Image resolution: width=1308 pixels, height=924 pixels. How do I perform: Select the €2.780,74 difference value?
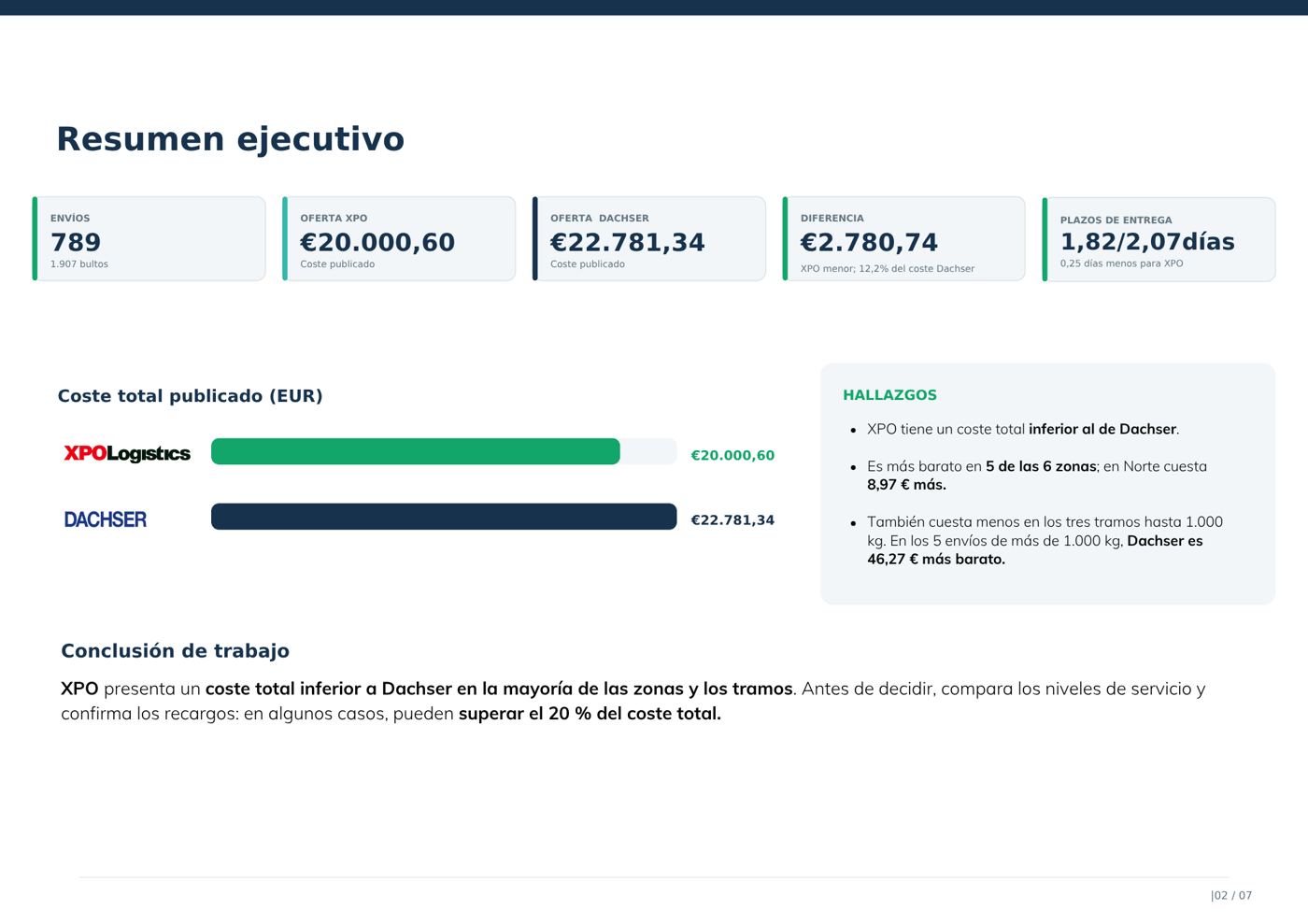coord(869,242)
